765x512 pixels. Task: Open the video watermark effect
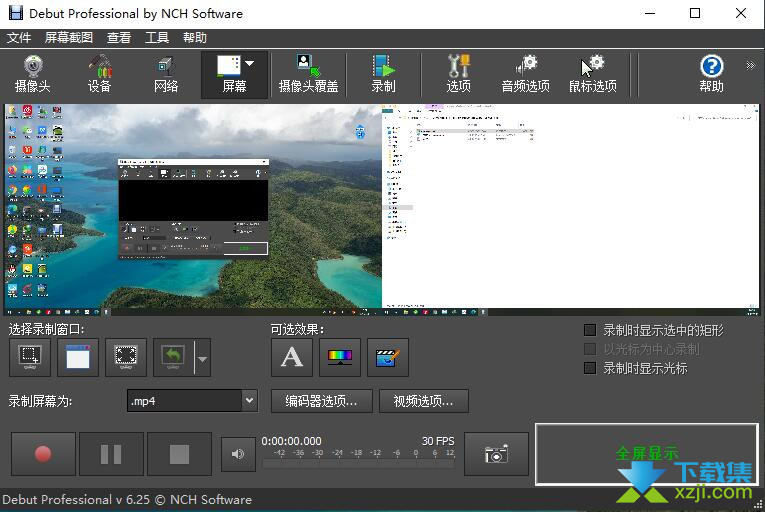click(x=388, y=357)
